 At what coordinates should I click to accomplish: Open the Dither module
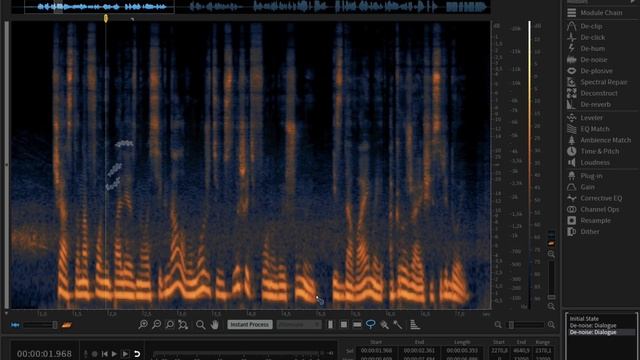coord(583,231)
